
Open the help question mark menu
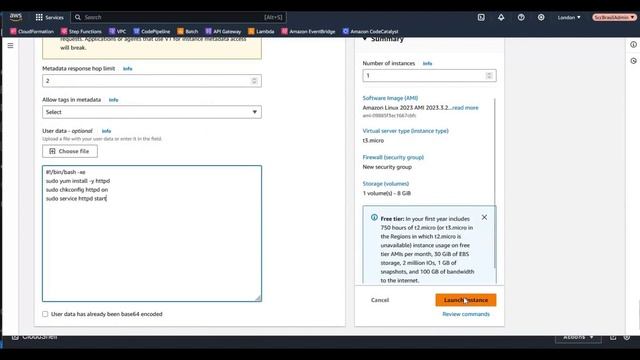coord(521,17)
